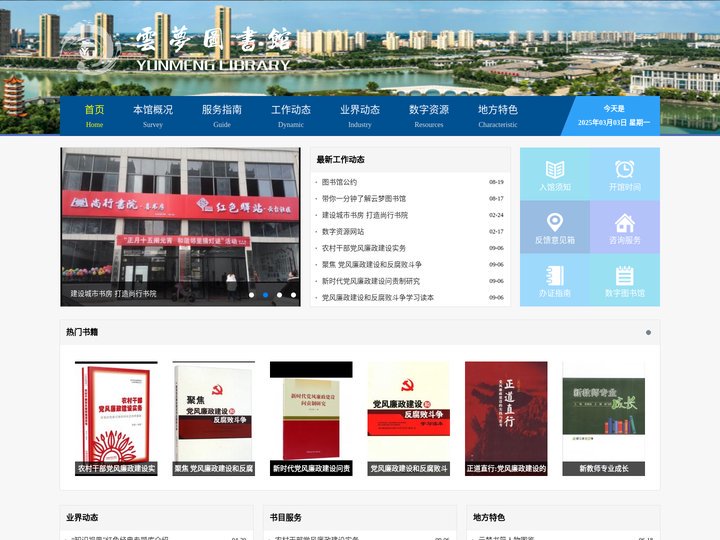Open the 工作动态 Dynamic menu
Image resolution: width=720 pixels, height=540 pixels.
291,116
